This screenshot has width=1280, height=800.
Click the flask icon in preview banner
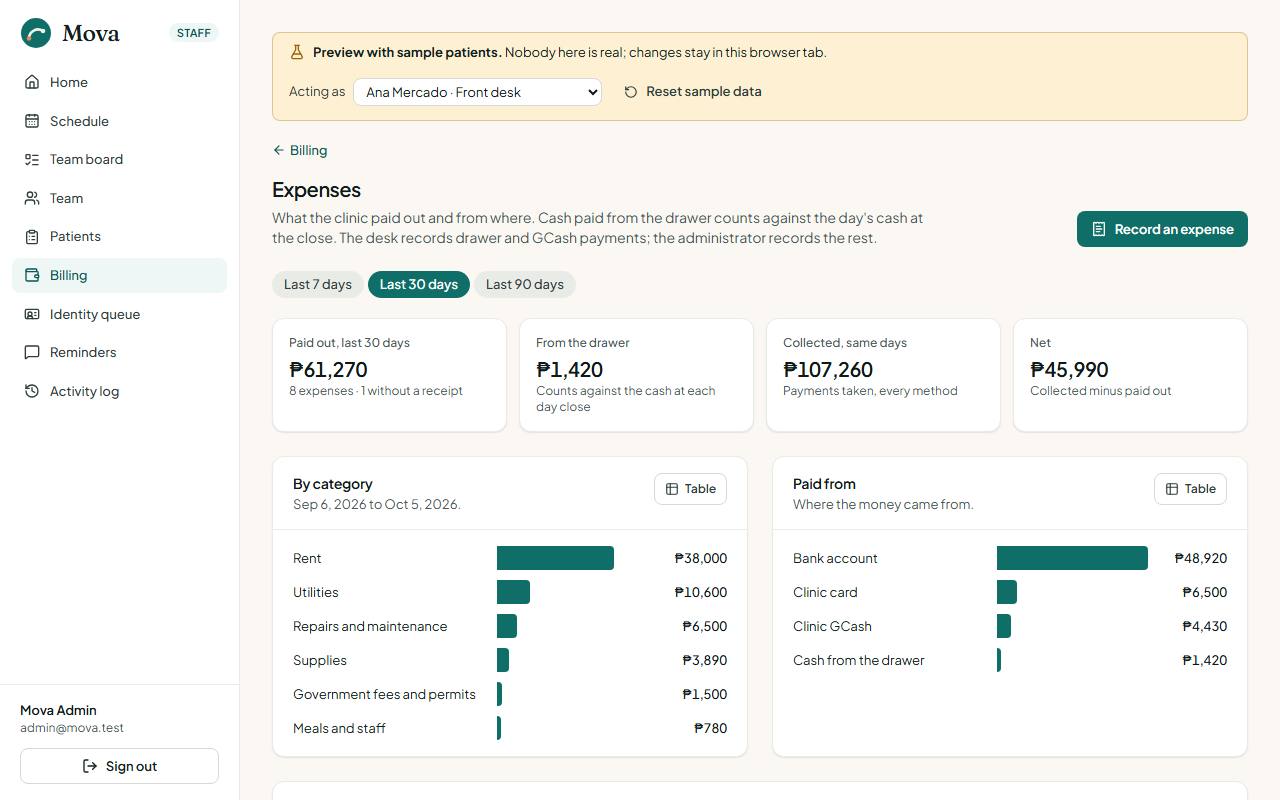(x=297, y=52)
